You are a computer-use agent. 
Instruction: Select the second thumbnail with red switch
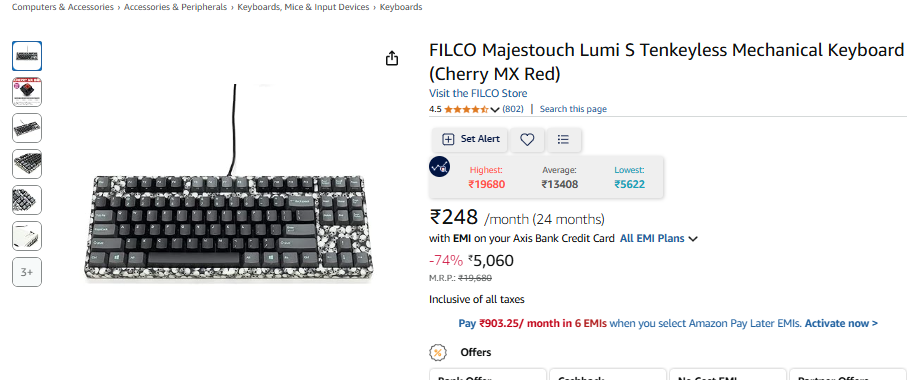click(x=27, y=92)
